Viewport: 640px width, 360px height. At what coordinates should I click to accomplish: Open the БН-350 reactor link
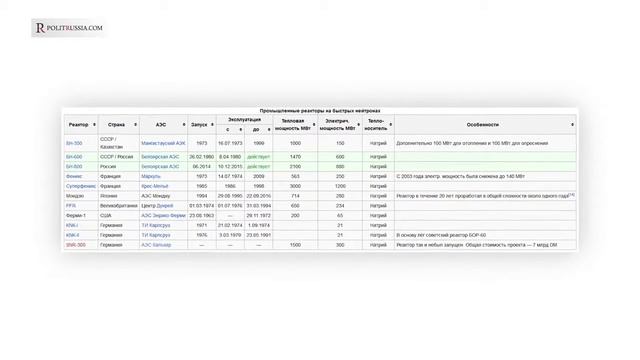coord(74,143)
